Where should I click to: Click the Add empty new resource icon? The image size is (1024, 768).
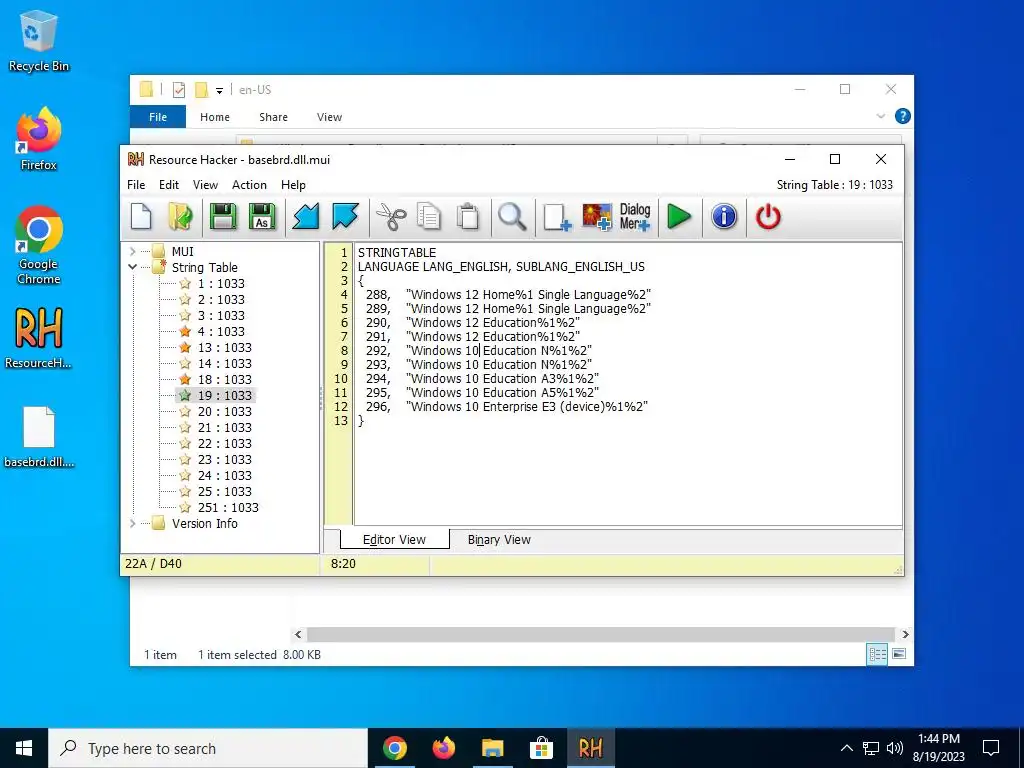coord(557,217)
